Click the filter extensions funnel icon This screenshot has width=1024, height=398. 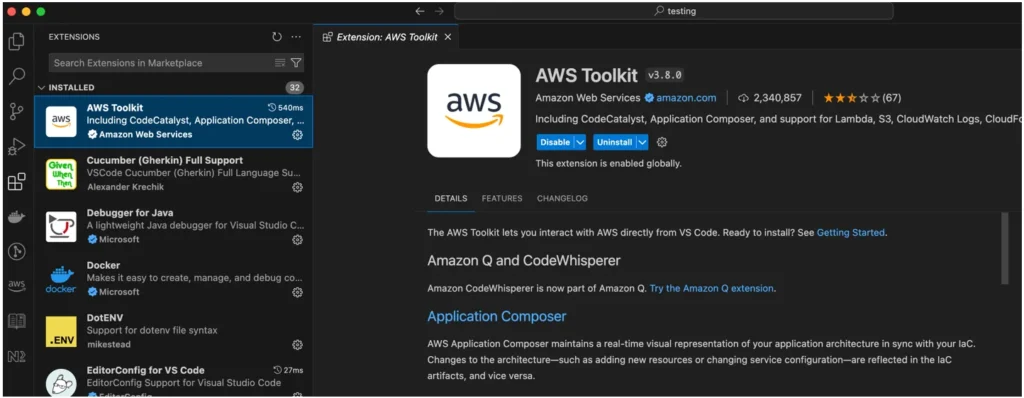296,63
